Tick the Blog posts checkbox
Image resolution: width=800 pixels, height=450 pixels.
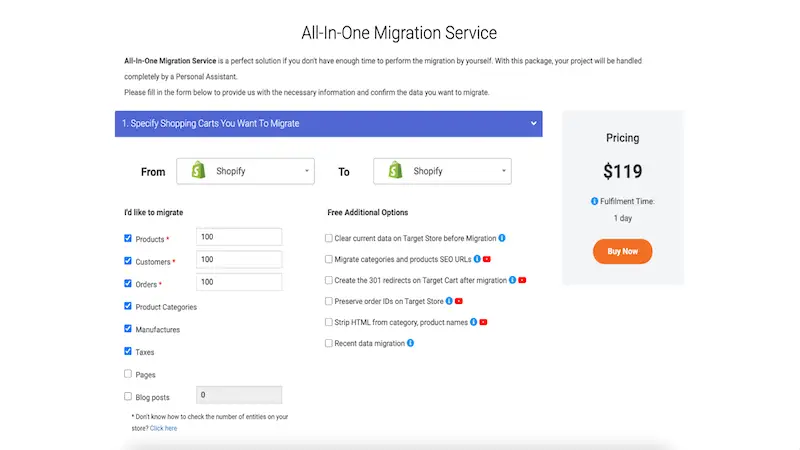128,396
